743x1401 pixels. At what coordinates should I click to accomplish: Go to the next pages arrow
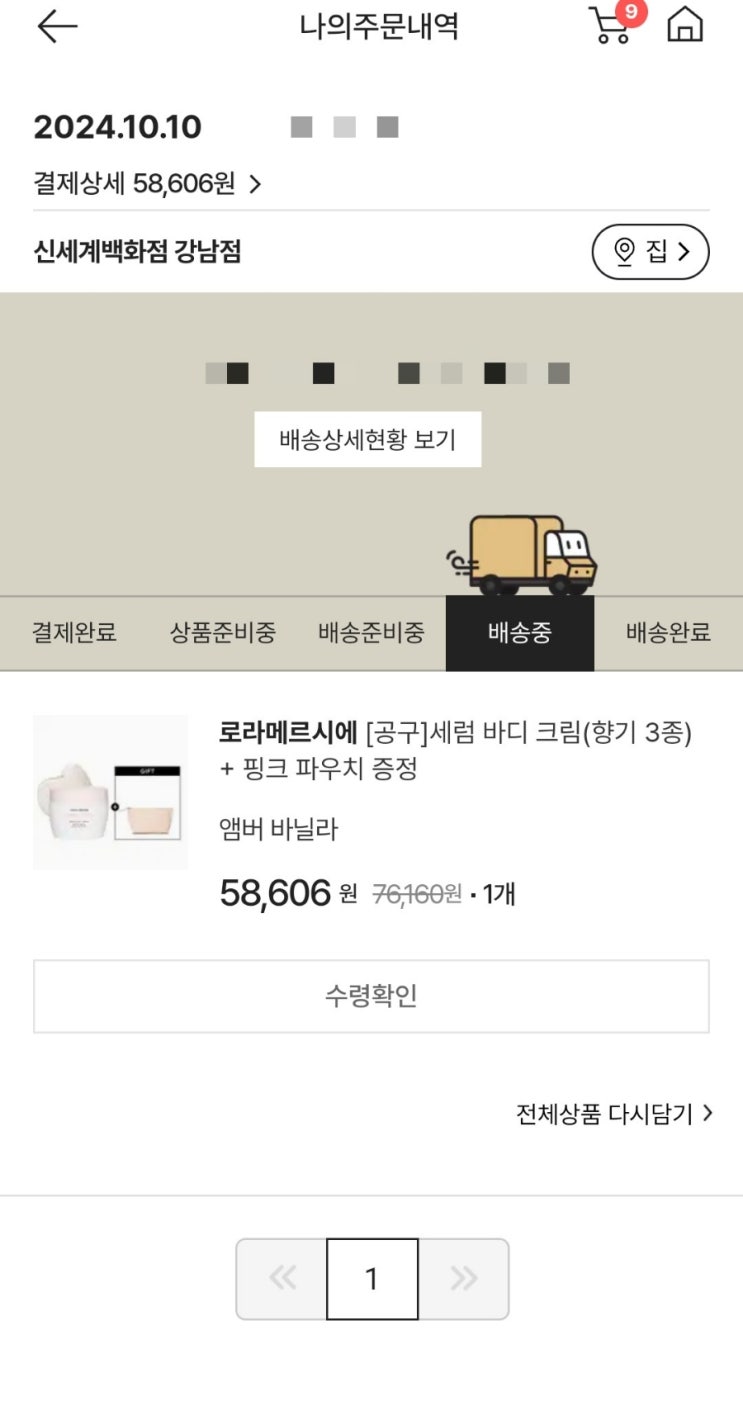click(x=463, y=1279)
